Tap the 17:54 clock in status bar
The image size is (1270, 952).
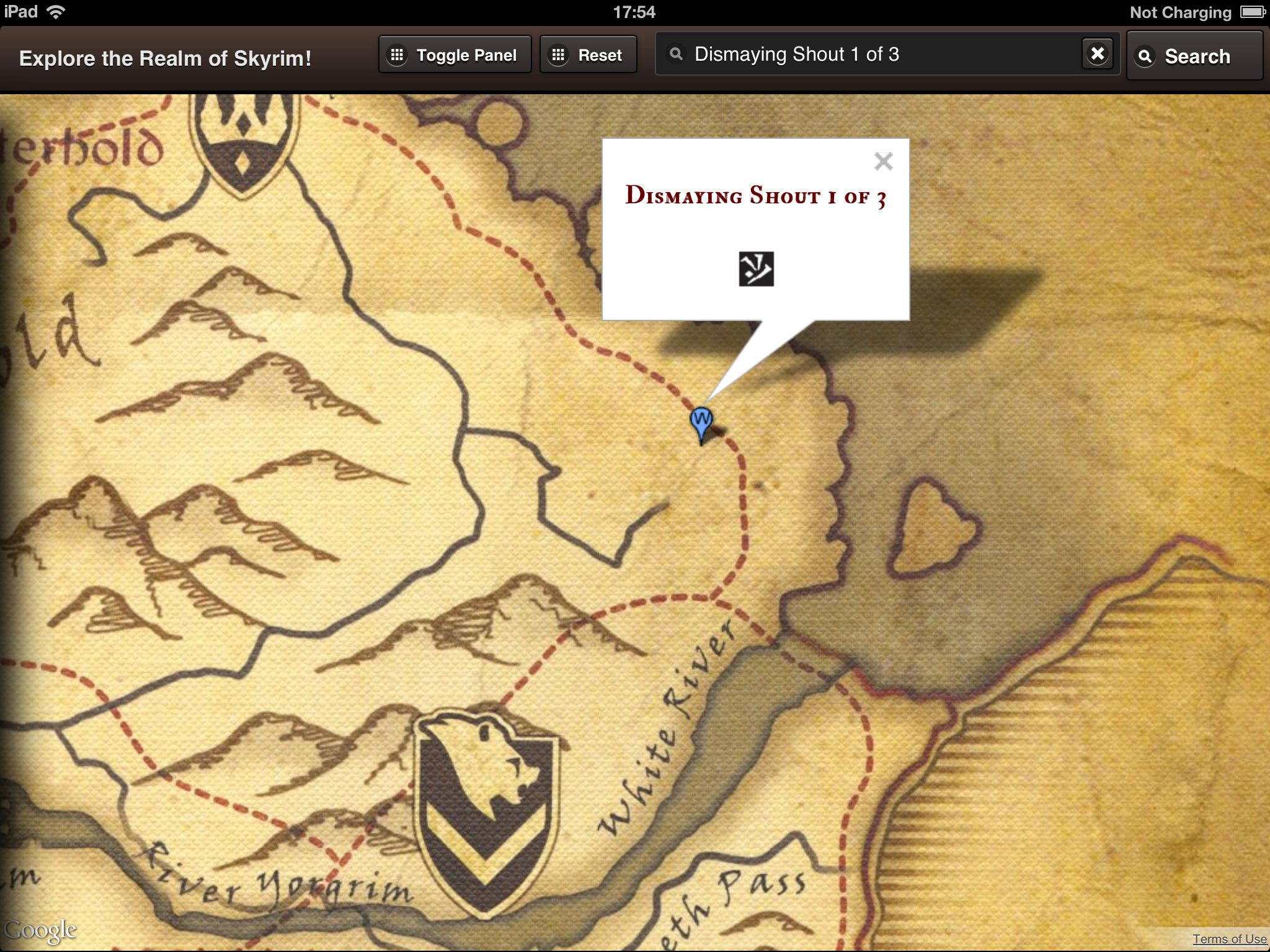(x=634, y=12)
